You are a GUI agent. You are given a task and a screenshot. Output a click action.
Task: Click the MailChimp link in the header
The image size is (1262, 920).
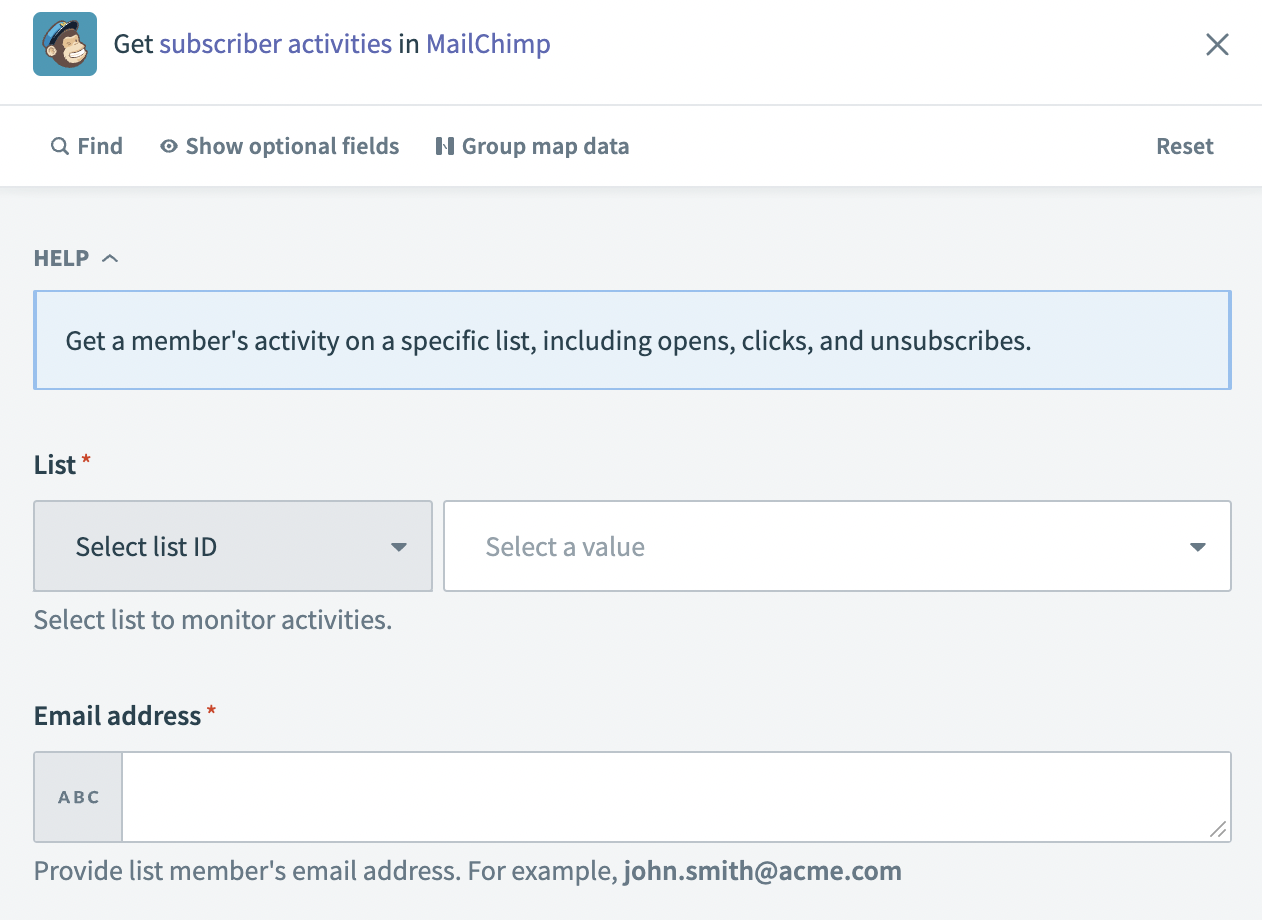coord(488,44)
